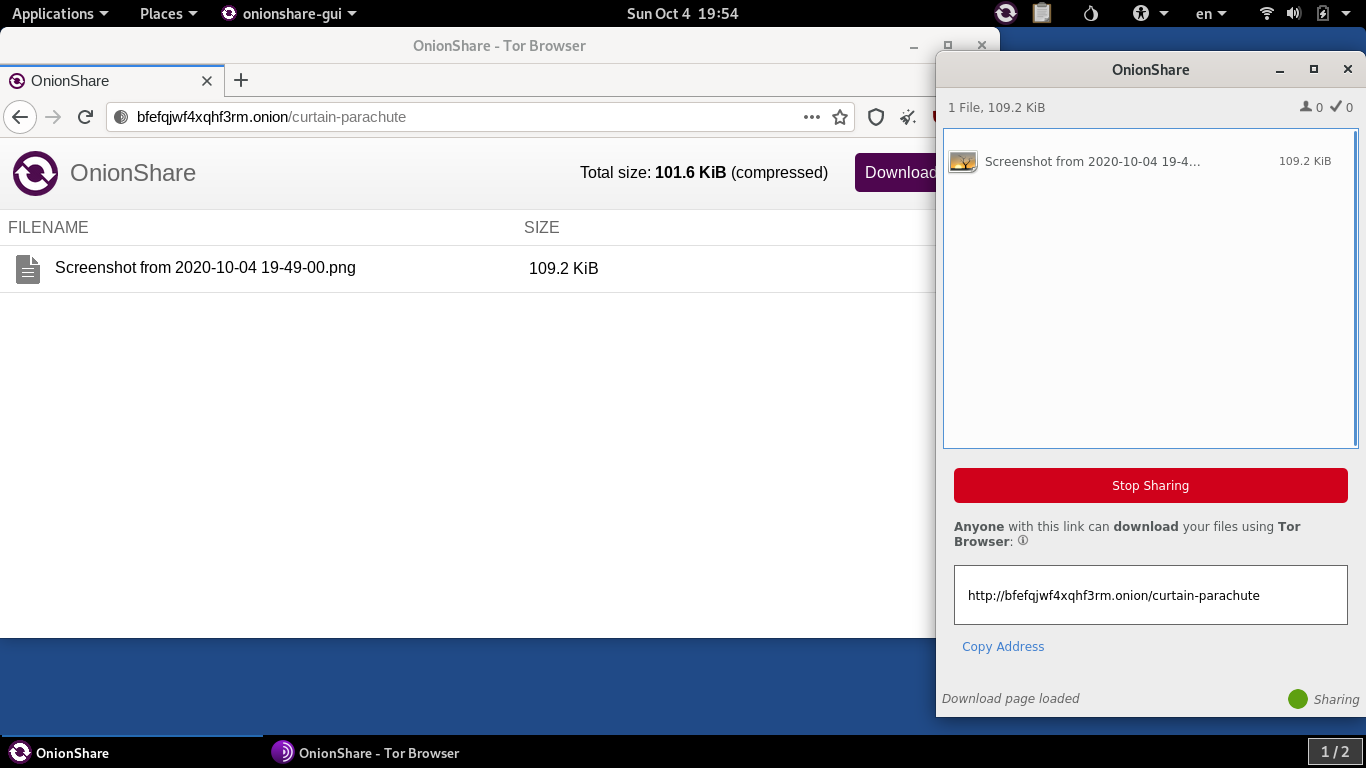Open the 'en' keyboard layout dropdown
This screenshot has height=768, width=1366.
click(1212, 13)
